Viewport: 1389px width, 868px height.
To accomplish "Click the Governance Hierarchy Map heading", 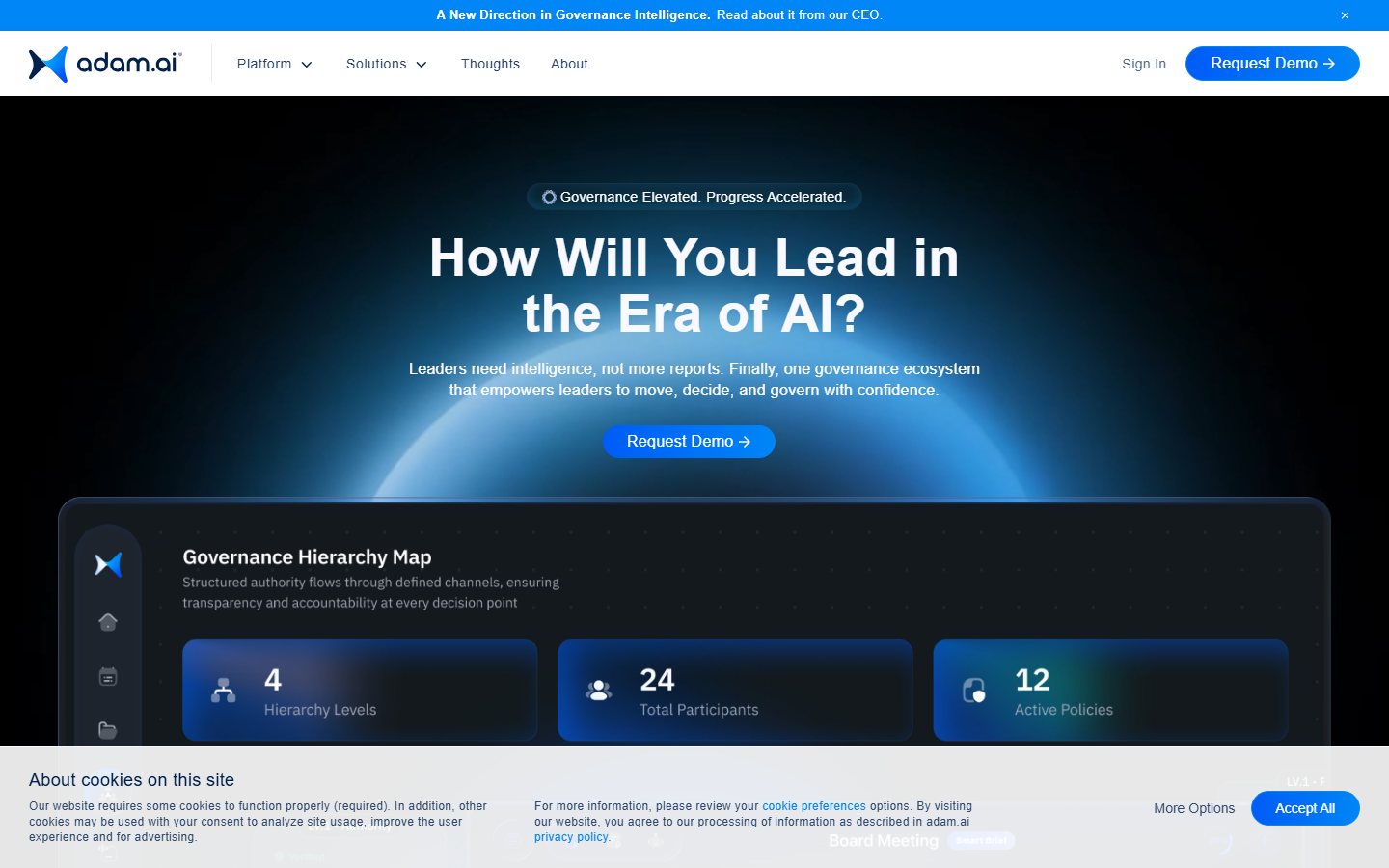I will tap(307, 557).
